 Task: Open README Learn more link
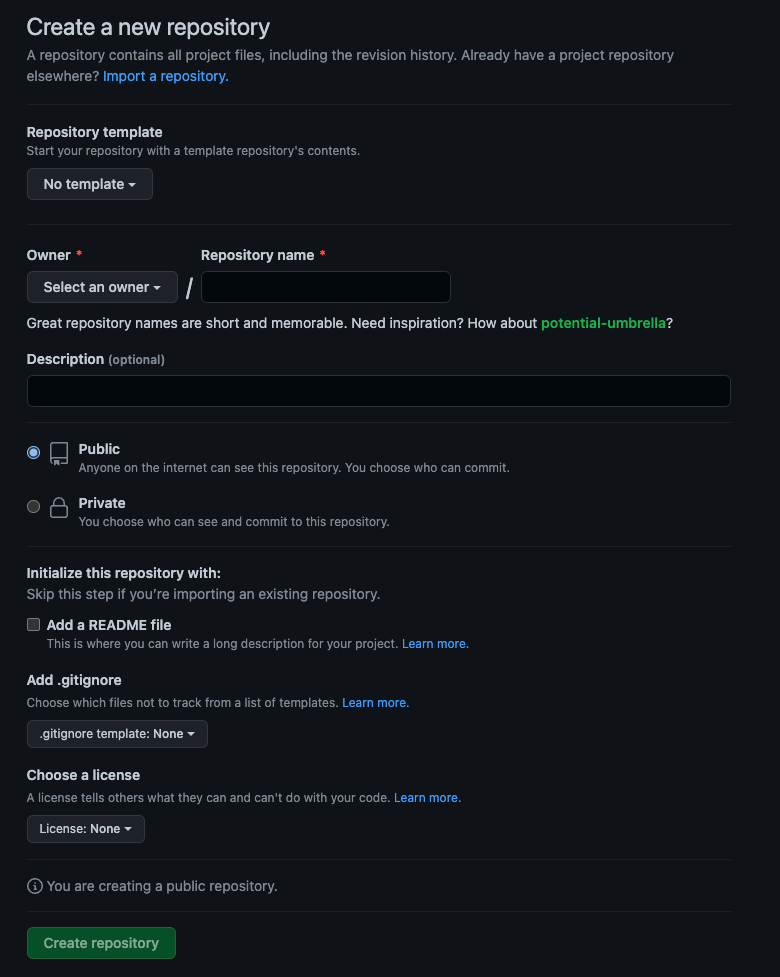(x=435, y=644)
